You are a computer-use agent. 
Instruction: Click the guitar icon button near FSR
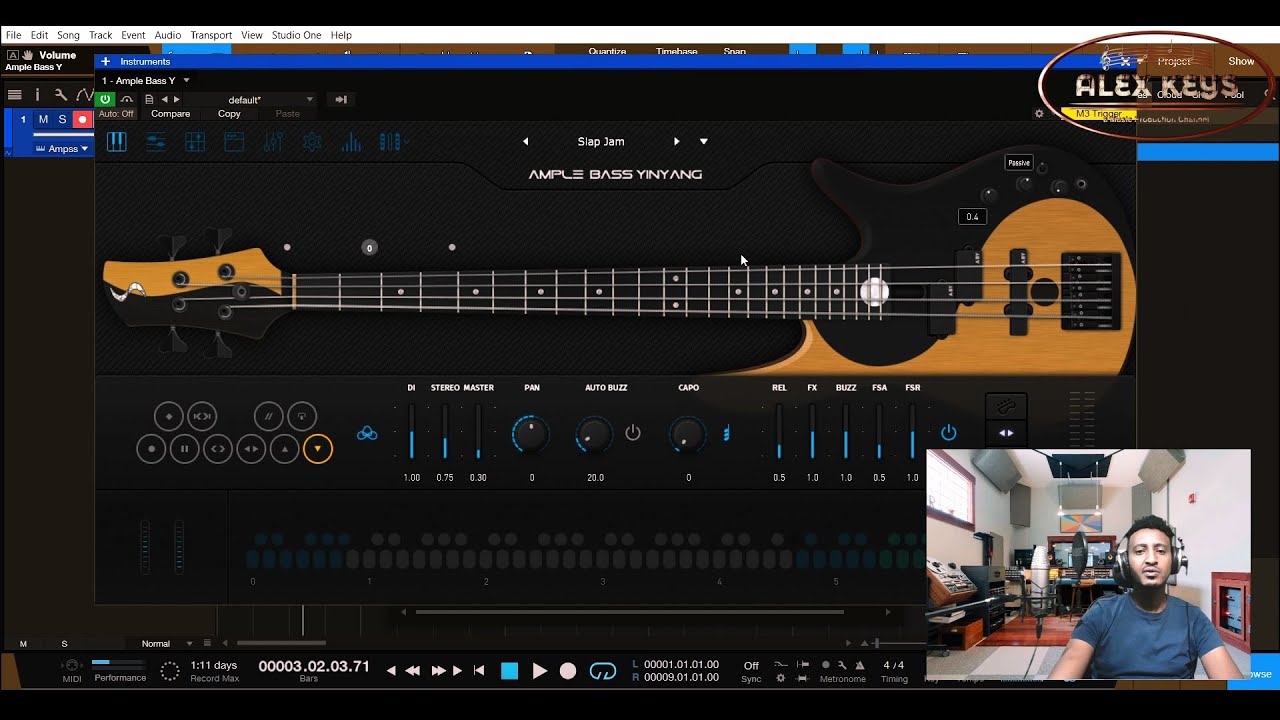[1006, 407]
